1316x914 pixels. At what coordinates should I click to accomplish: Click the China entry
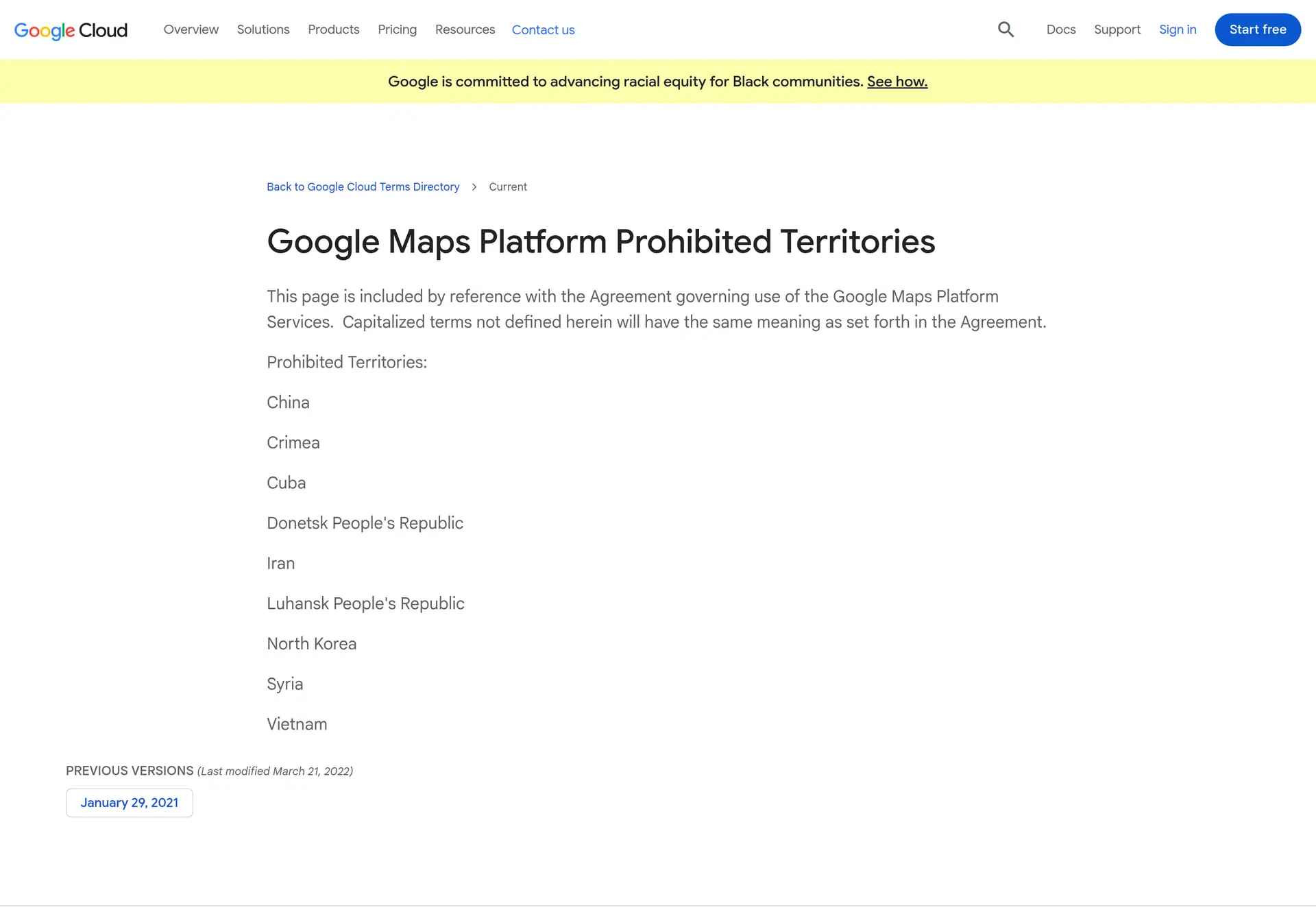pos(288,402)
